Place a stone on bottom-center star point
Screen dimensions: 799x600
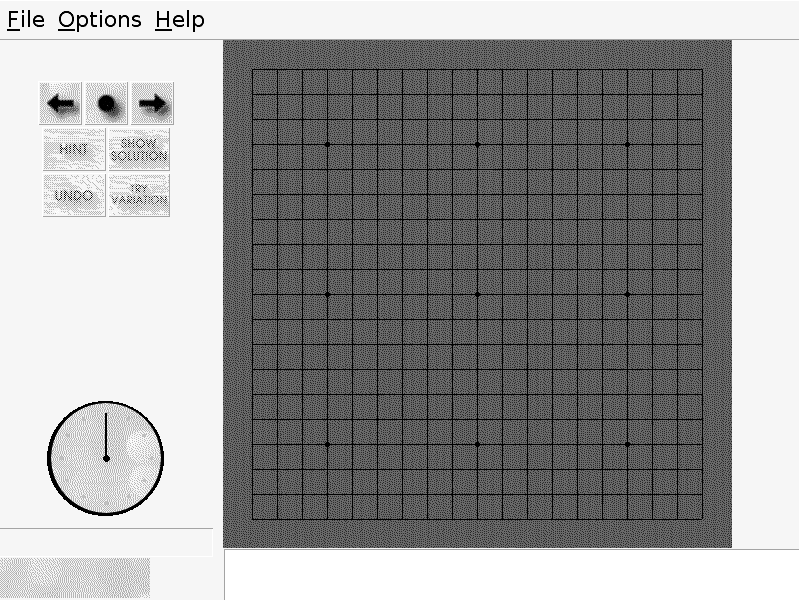click(x=477, y=444)
